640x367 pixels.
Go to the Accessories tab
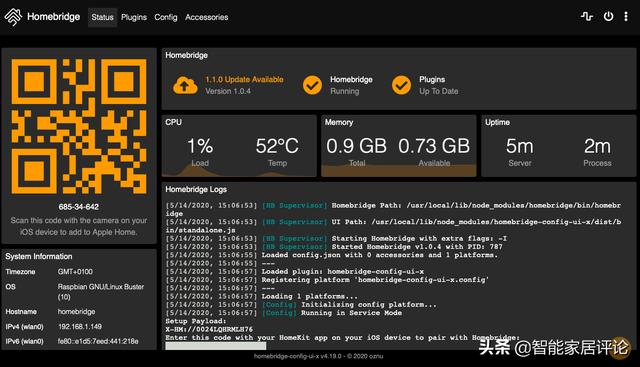coord(207,17)
